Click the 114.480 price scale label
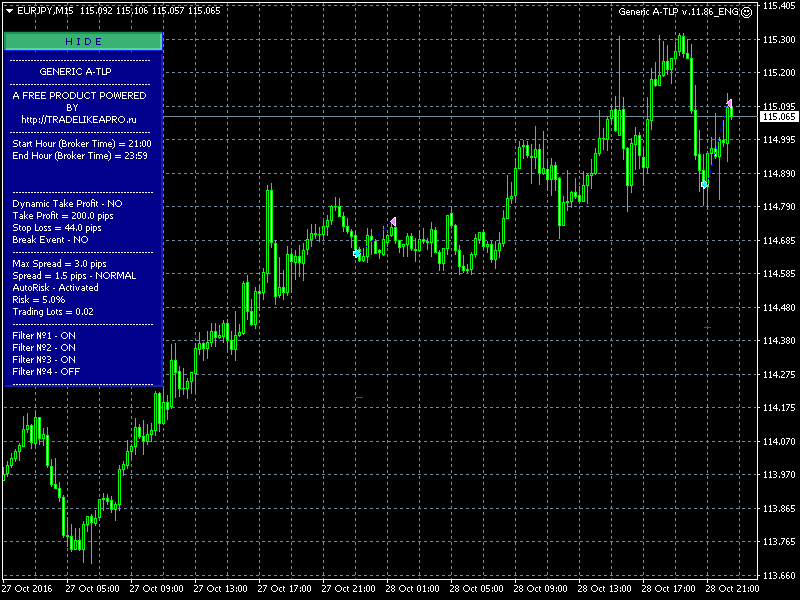The height and width of the screenshot is (600, 800). pos(779,308)
